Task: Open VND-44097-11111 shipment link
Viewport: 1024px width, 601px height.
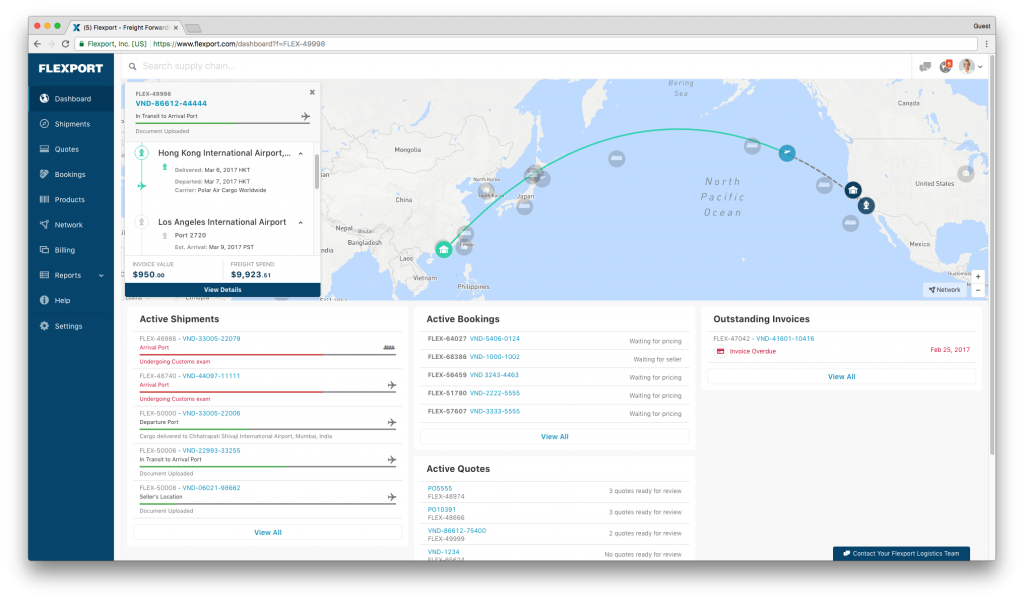Action: pyautogui.click(x=211, y=376)
